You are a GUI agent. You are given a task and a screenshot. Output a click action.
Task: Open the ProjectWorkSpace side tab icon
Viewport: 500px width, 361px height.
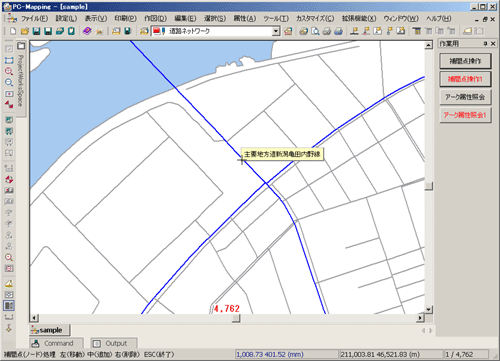pyautogui.click(x=21, y=46)
